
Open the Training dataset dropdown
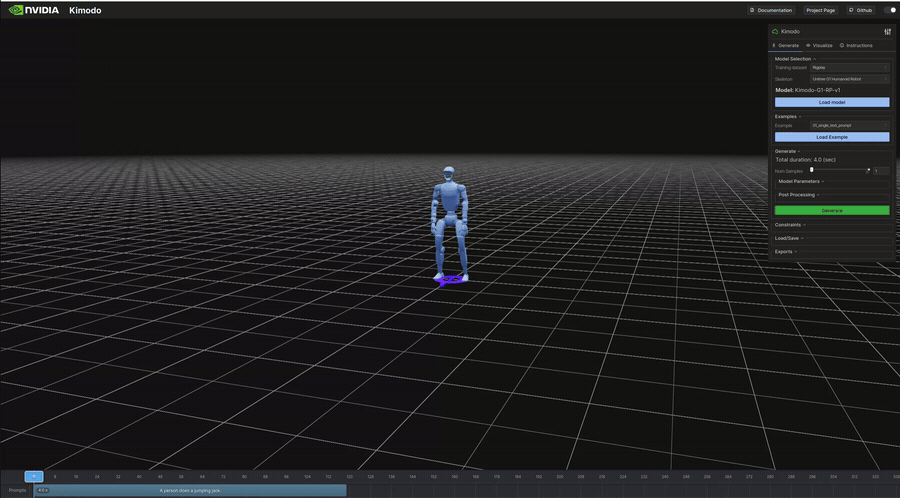pos(849,68)
